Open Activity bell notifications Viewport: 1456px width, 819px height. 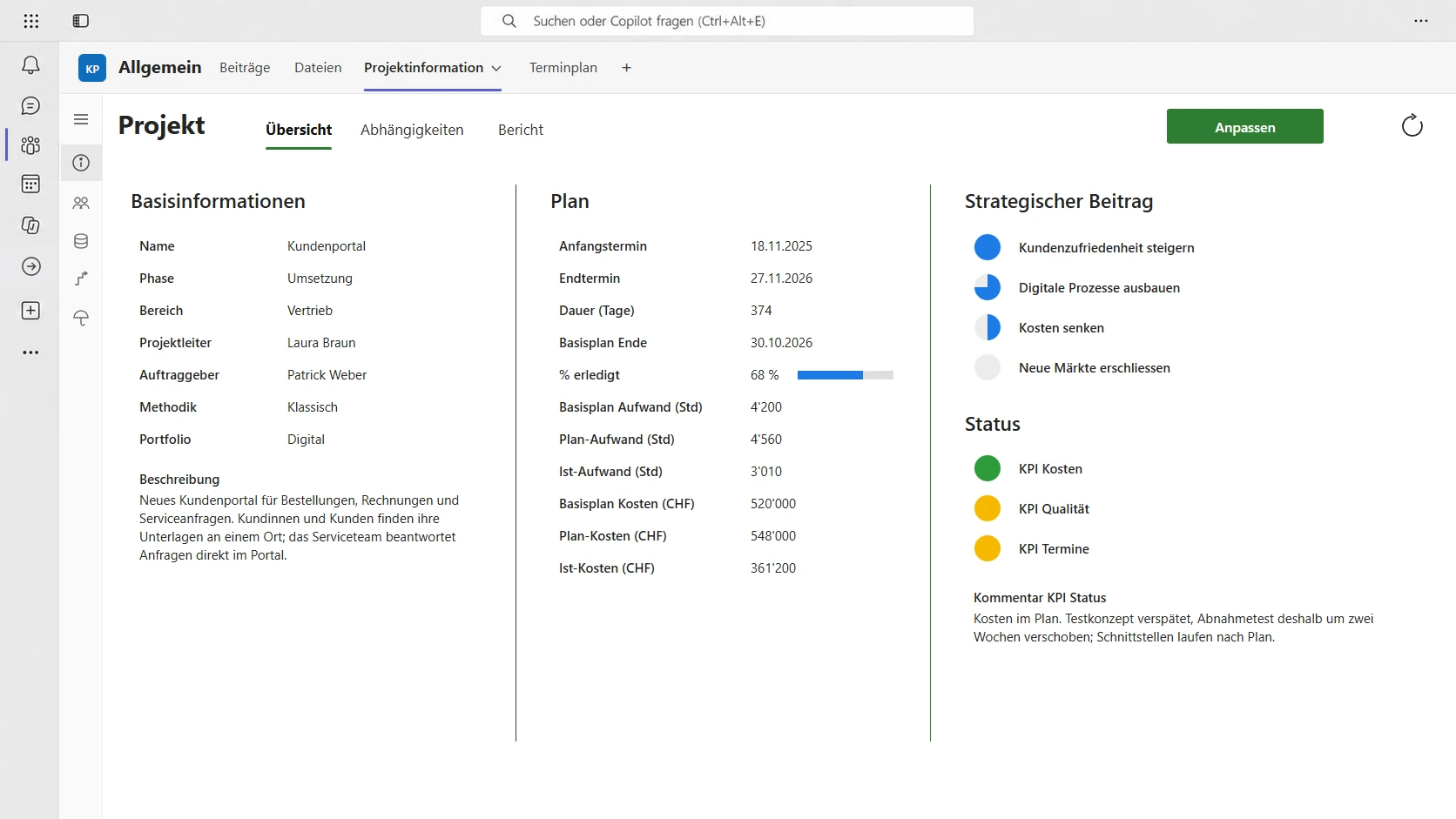(x=30, y=65)
